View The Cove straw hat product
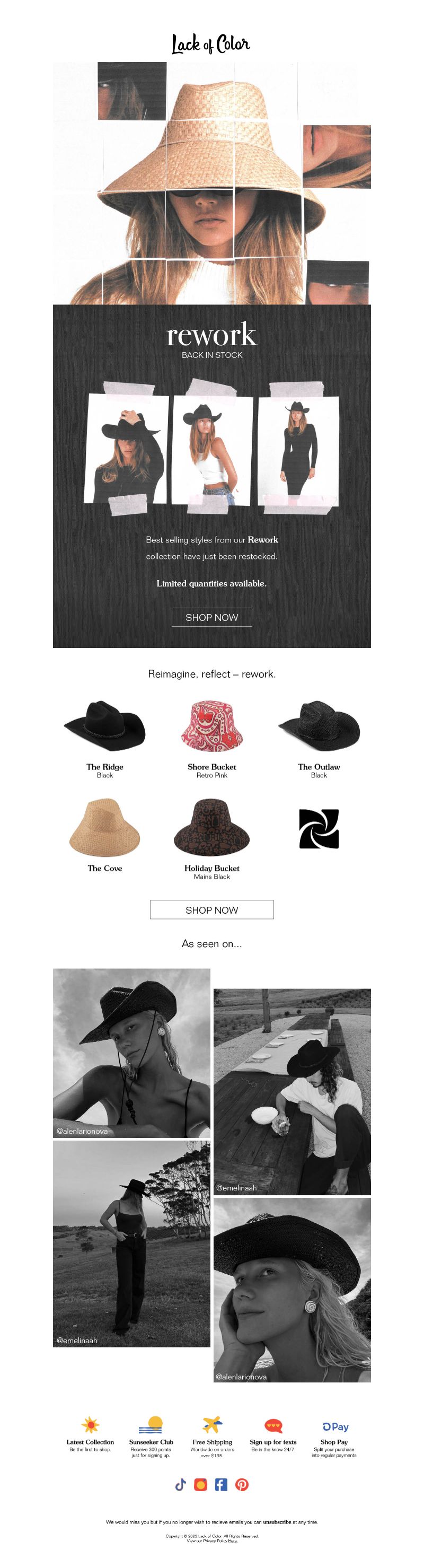The width and height of the screenshot is (424, 1568). 104,827
